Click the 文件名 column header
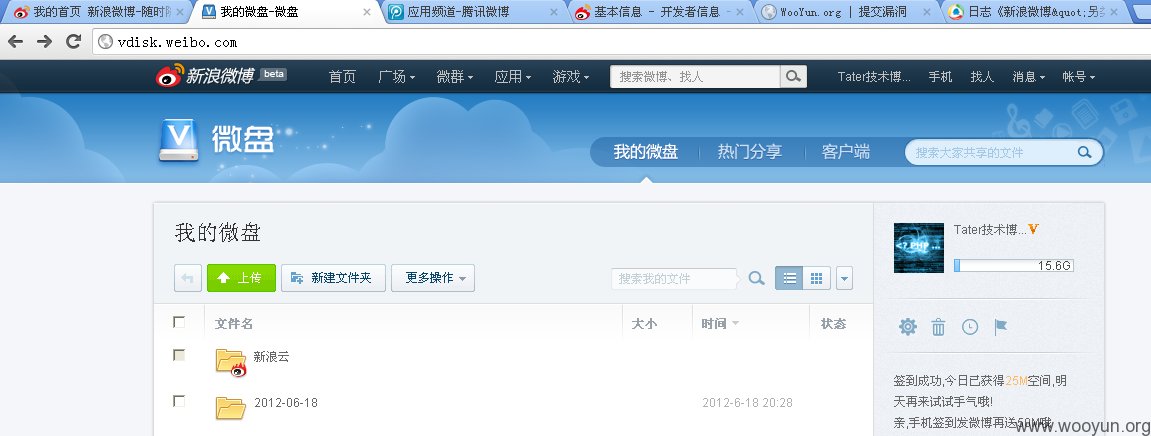1151x436 pixels. 233,324
